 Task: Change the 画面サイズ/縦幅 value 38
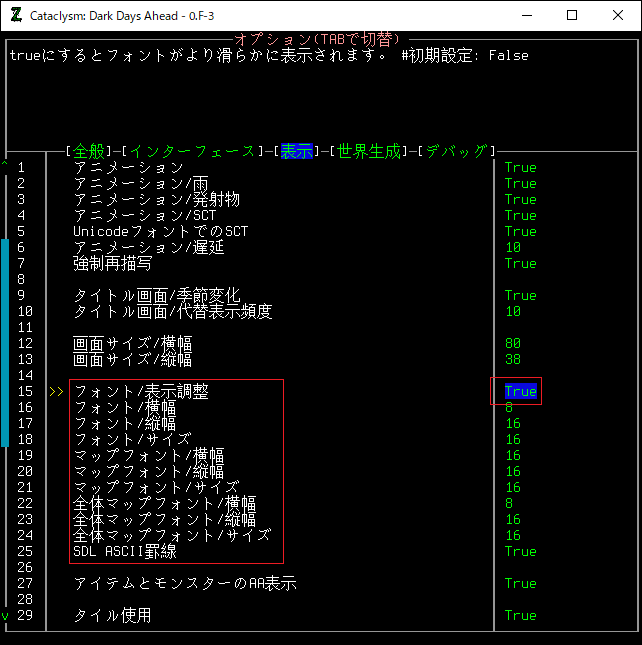[513, 360]
